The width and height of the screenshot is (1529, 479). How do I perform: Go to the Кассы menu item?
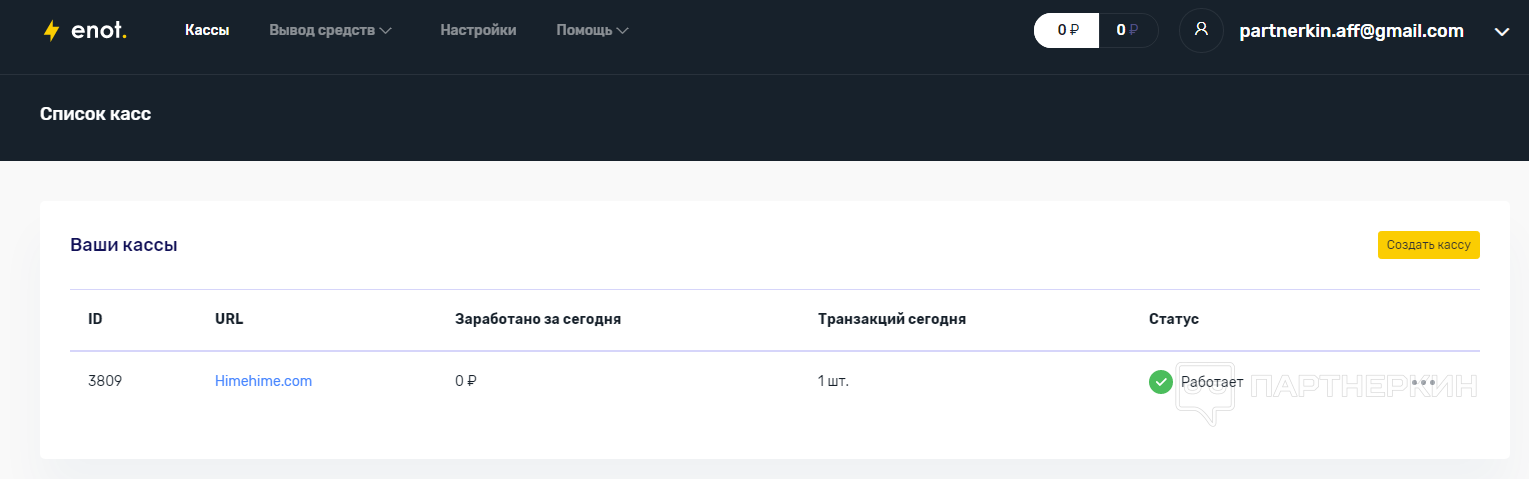pyautogui.click(x=207, y=31)
